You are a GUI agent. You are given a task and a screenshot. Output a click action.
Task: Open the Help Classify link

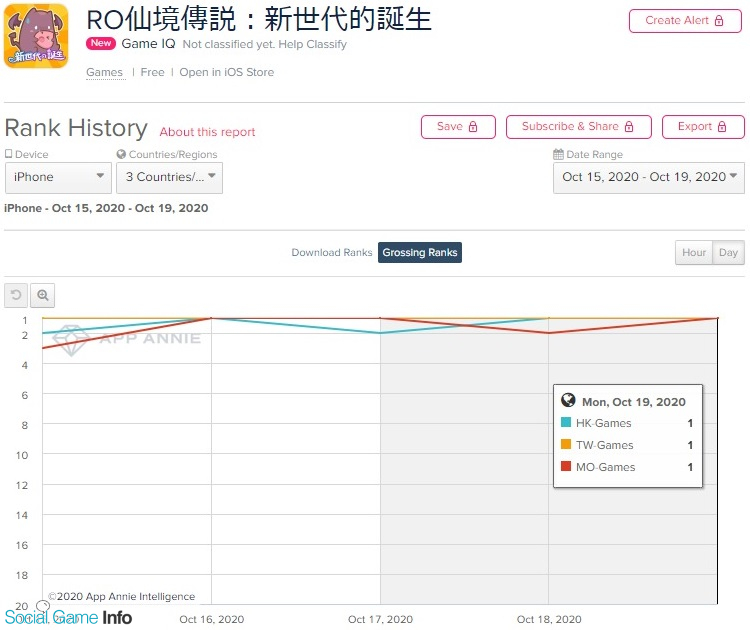[312, 44]
